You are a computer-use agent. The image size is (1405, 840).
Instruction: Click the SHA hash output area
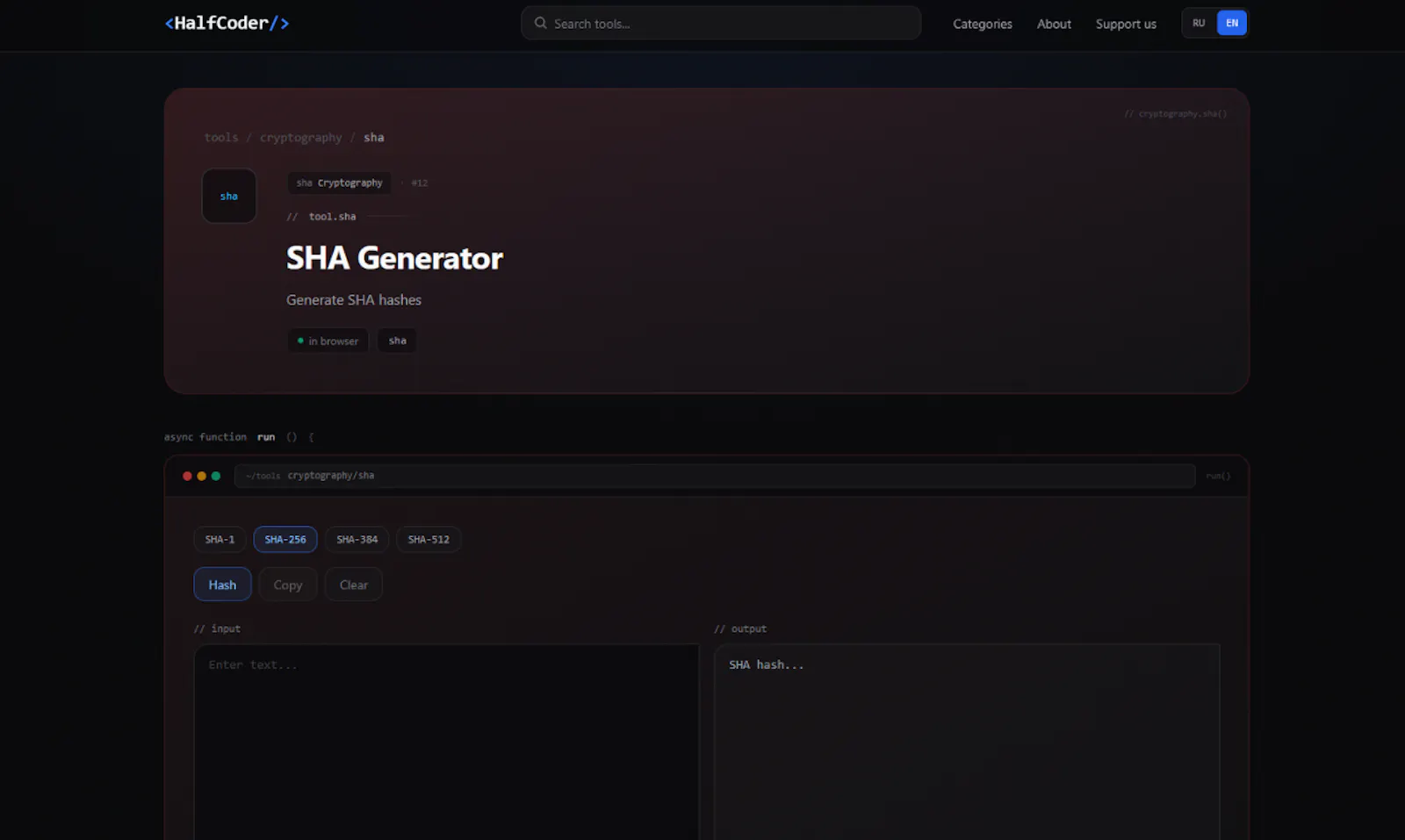[x=967, y=742]
